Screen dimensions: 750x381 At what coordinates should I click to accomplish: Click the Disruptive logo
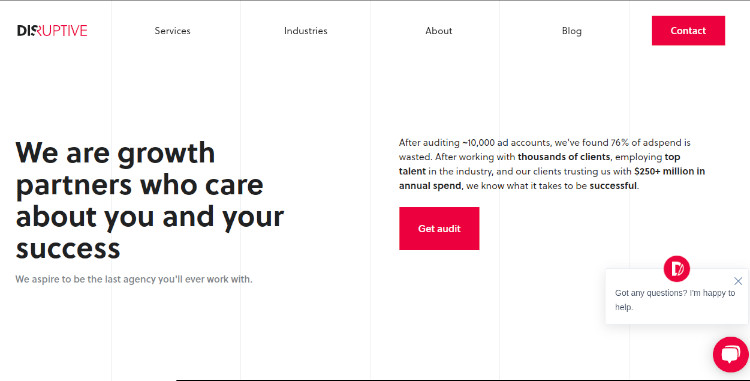[52, 31]
